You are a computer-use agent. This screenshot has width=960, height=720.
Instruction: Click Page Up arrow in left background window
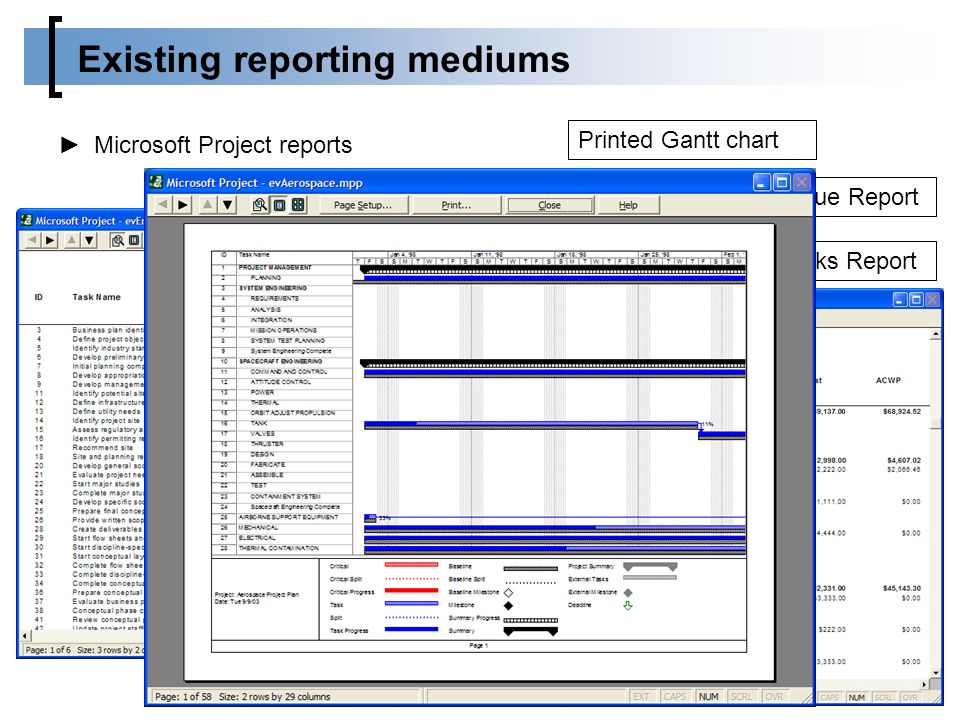(x=72, y=241)
